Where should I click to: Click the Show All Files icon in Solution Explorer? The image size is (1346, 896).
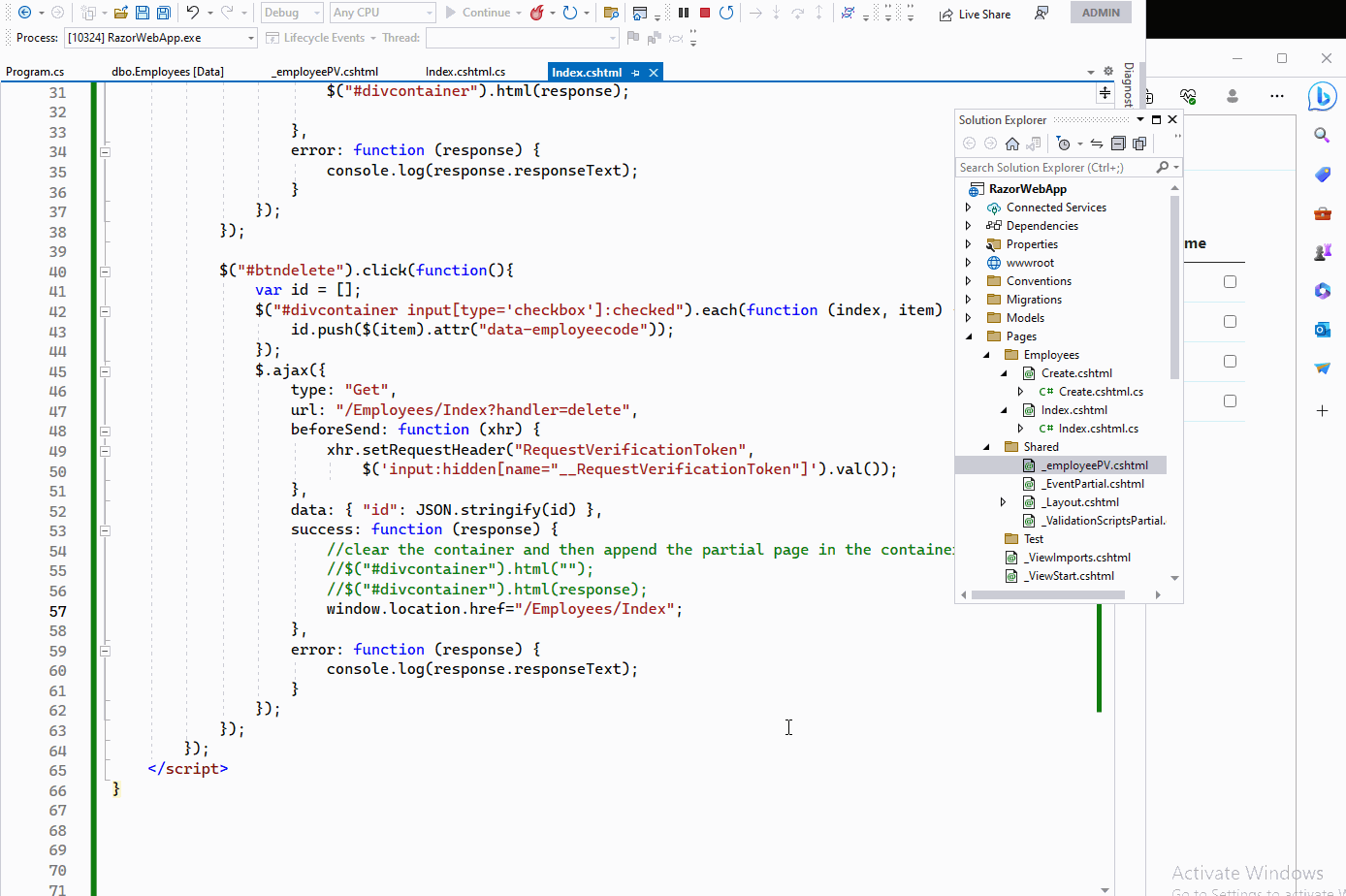point(1139,144)
